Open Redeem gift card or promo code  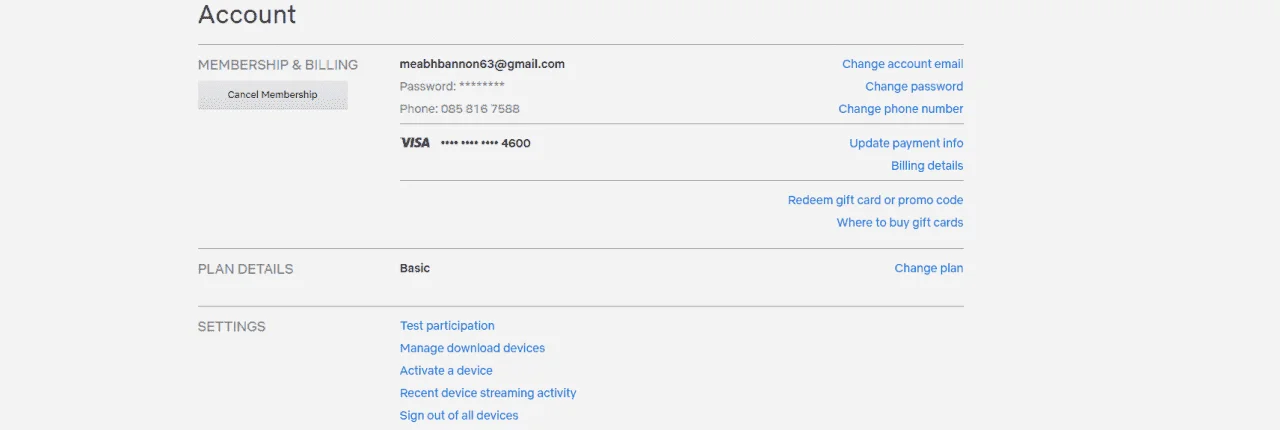click(876, 200)
